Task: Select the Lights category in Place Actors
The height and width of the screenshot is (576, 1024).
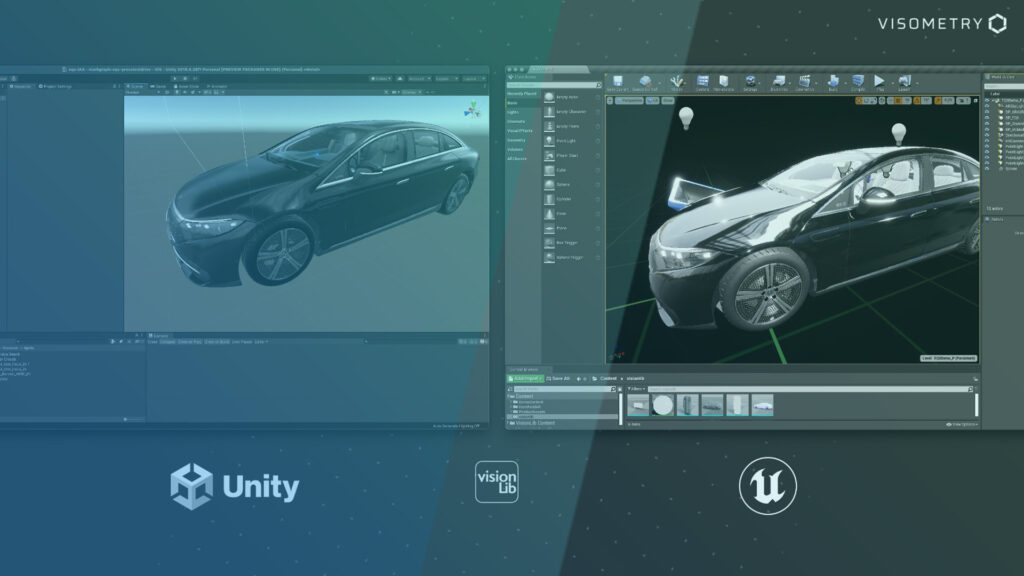Action: [513, 112]
